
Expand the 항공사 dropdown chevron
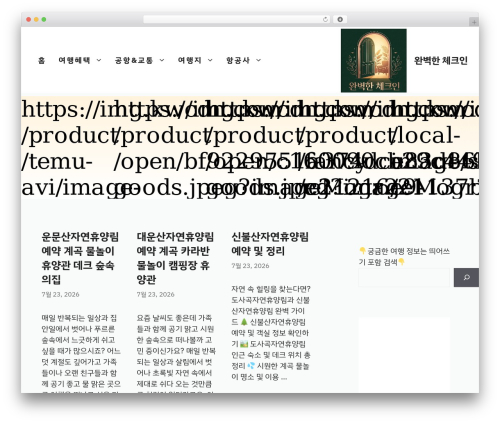click(258, 60)
